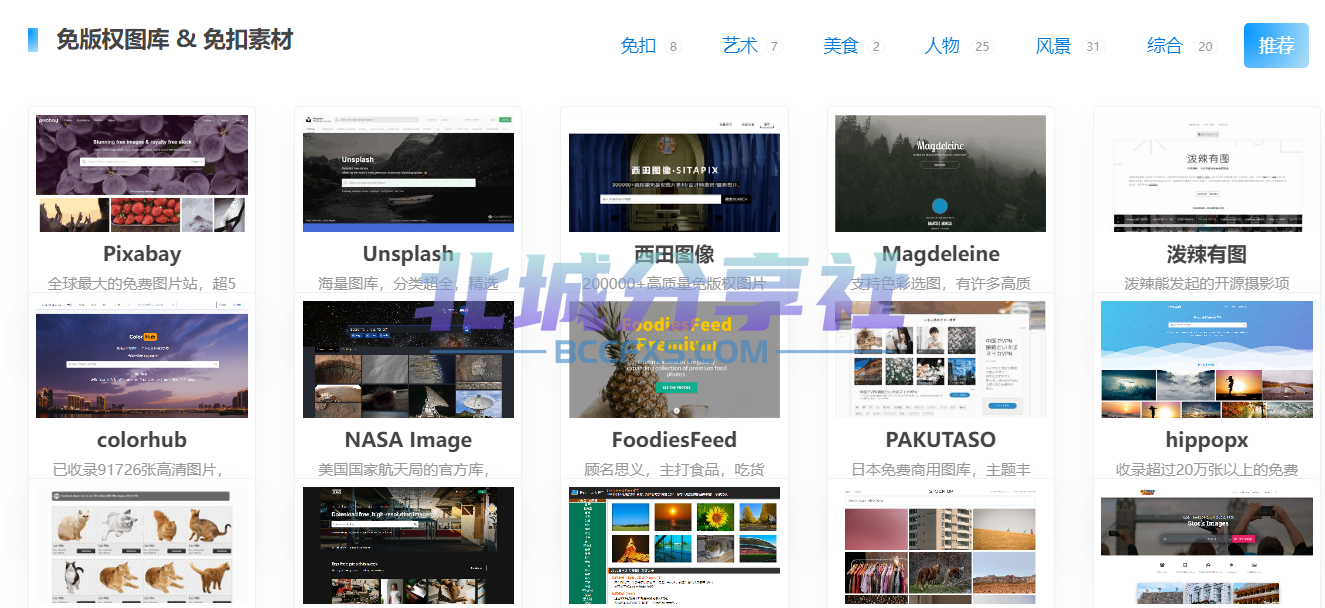
Task: Open the hippopx site thumbnail
Action: 1207,359
